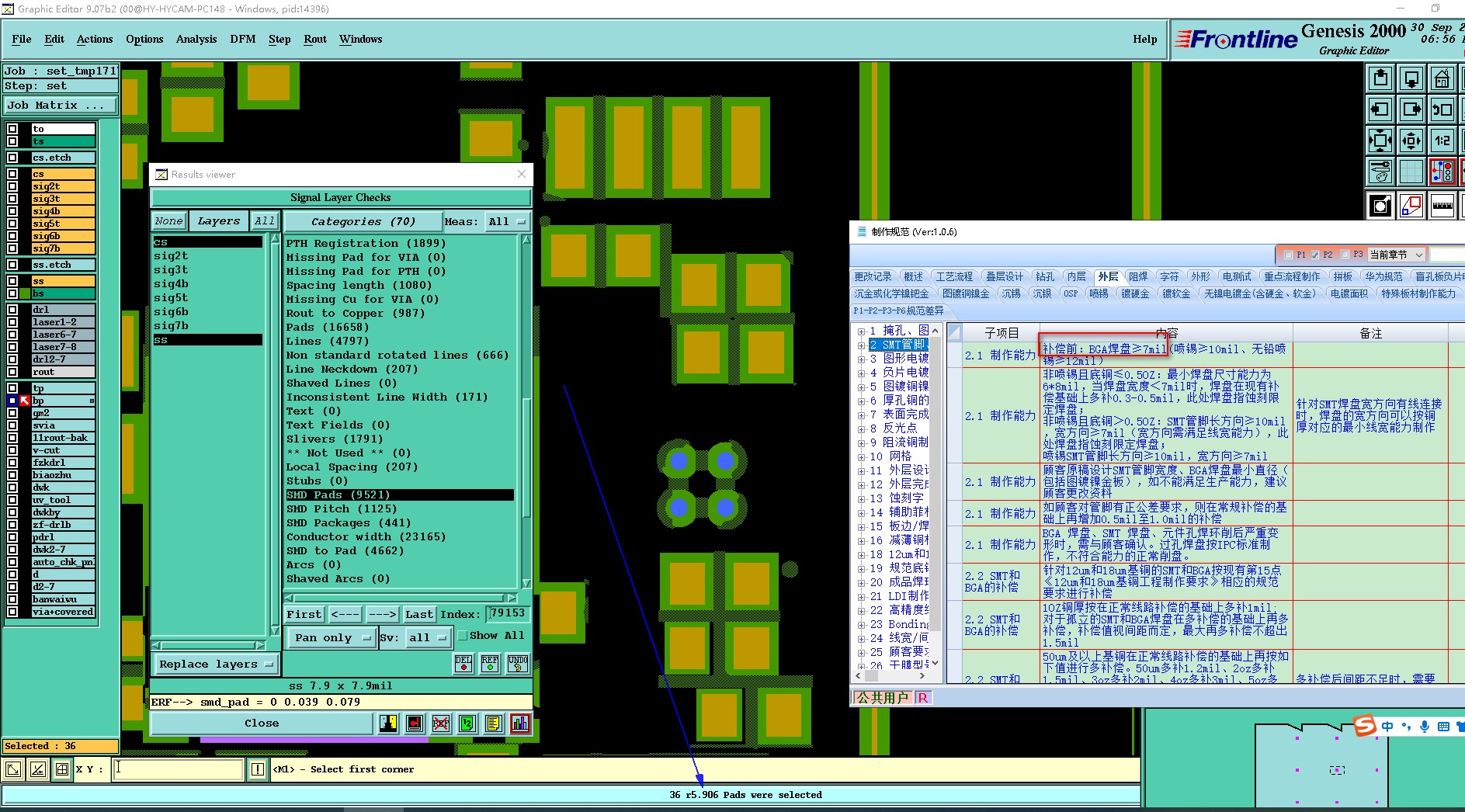Click the feature highlight selection icon

(1380, 206)
